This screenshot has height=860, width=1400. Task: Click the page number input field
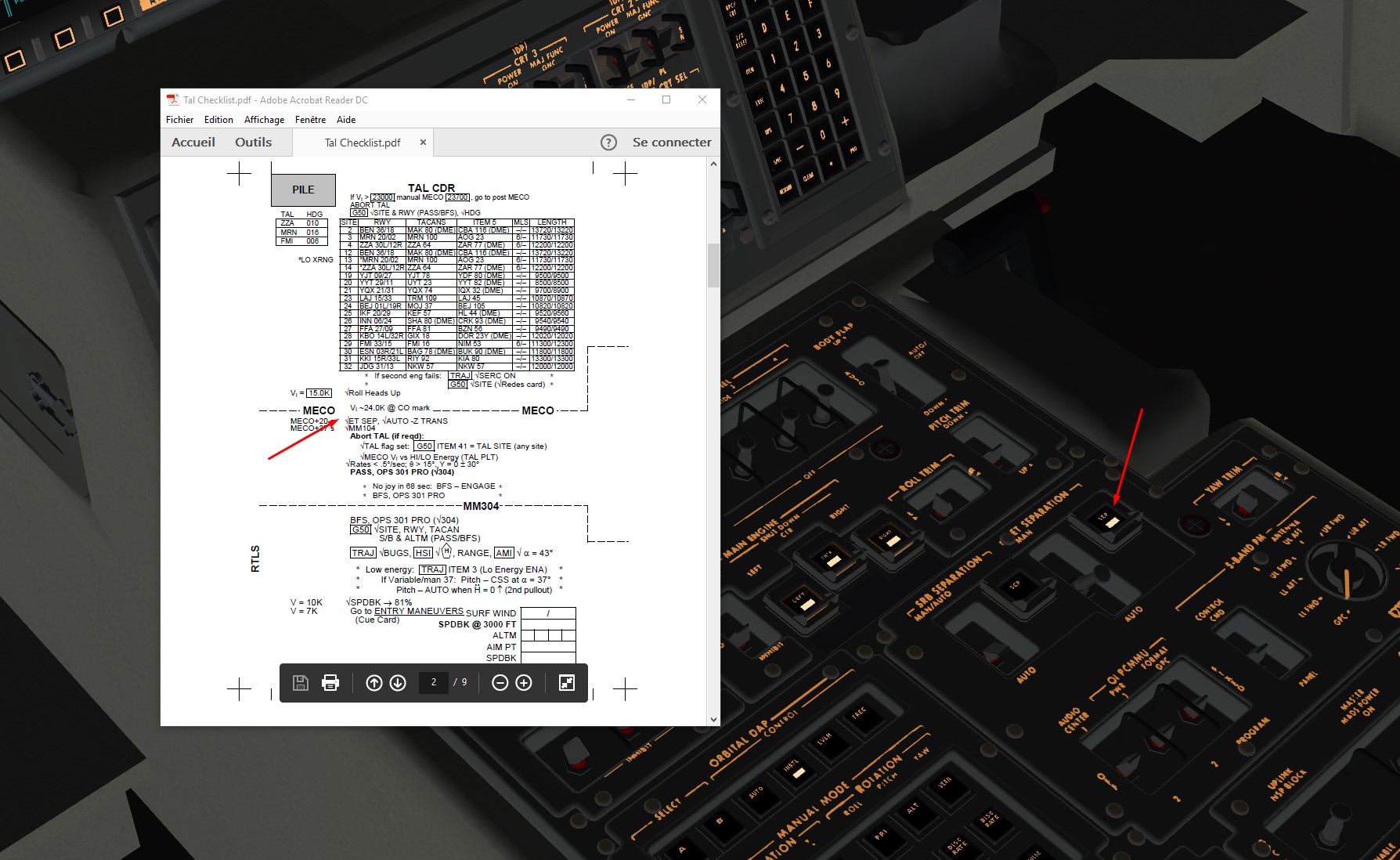click(x=434, y=682)
